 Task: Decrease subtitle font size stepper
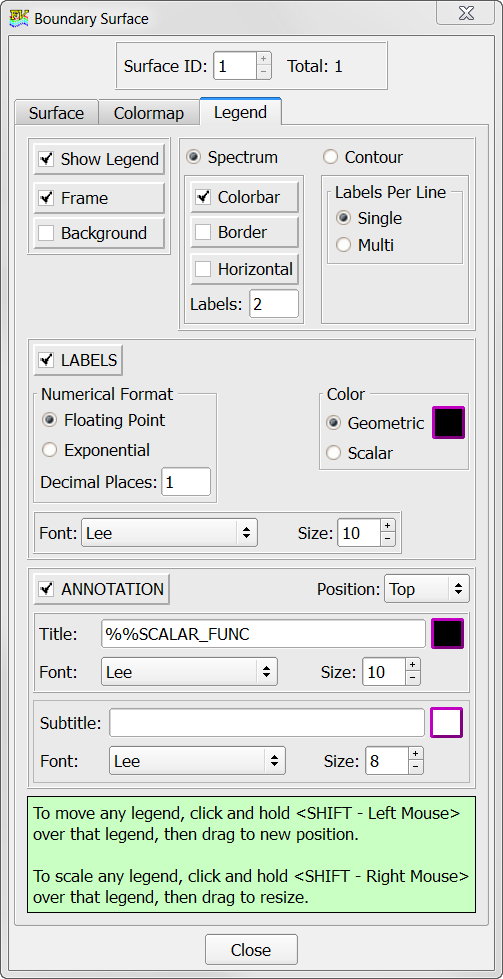click(x=416, y=768)
